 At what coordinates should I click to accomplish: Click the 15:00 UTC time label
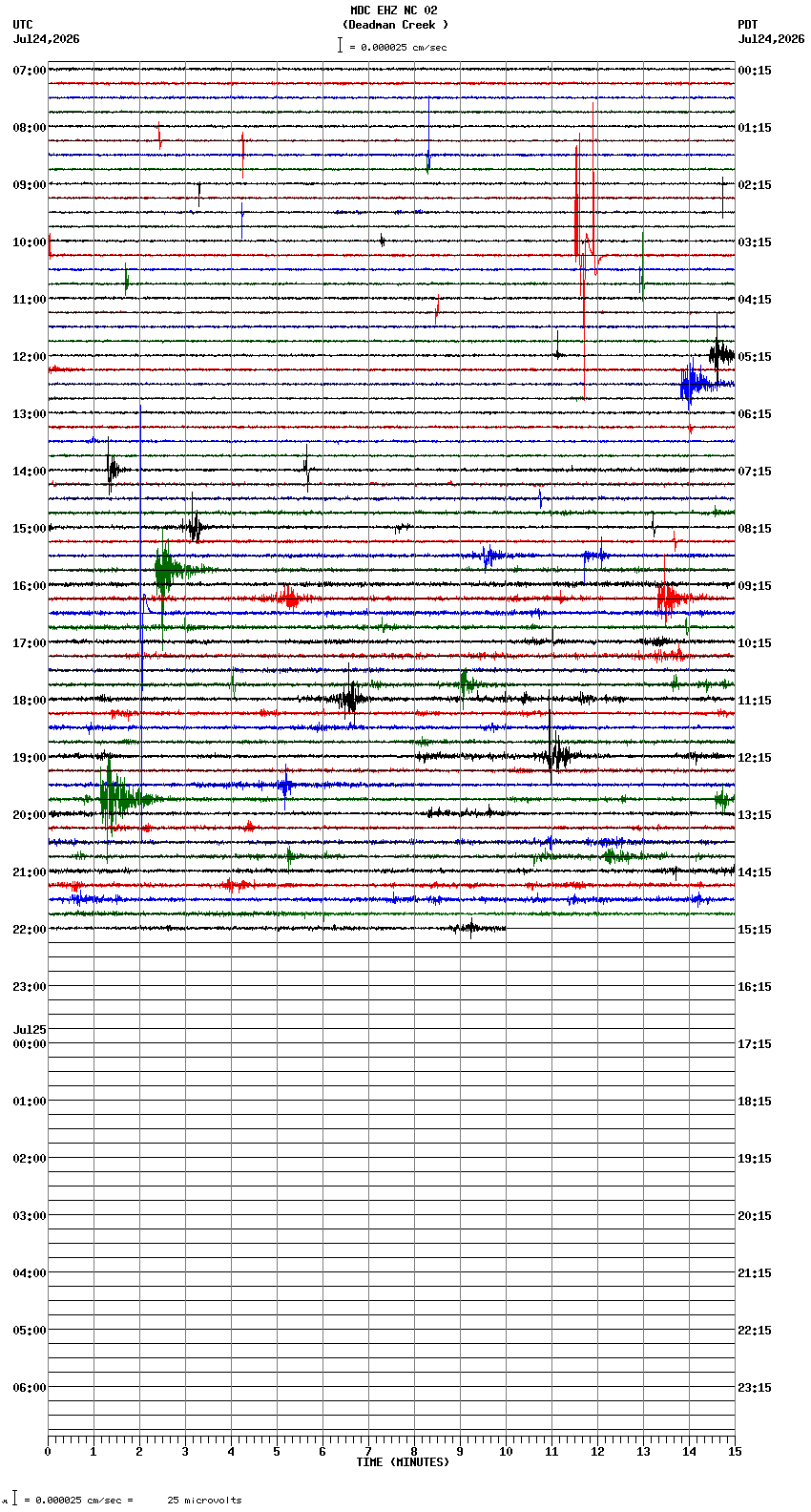coord(29,529)
